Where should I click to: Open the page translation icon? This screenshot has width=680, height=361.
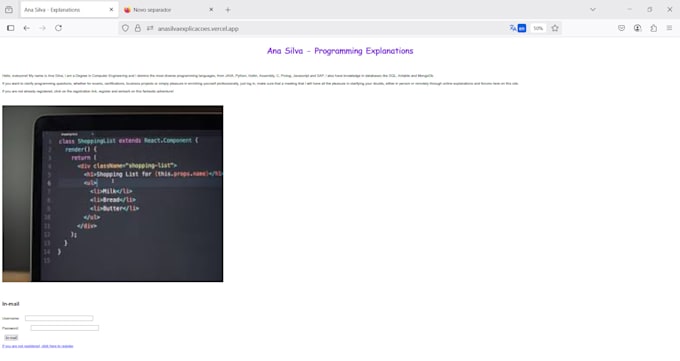tap(517, 28)
